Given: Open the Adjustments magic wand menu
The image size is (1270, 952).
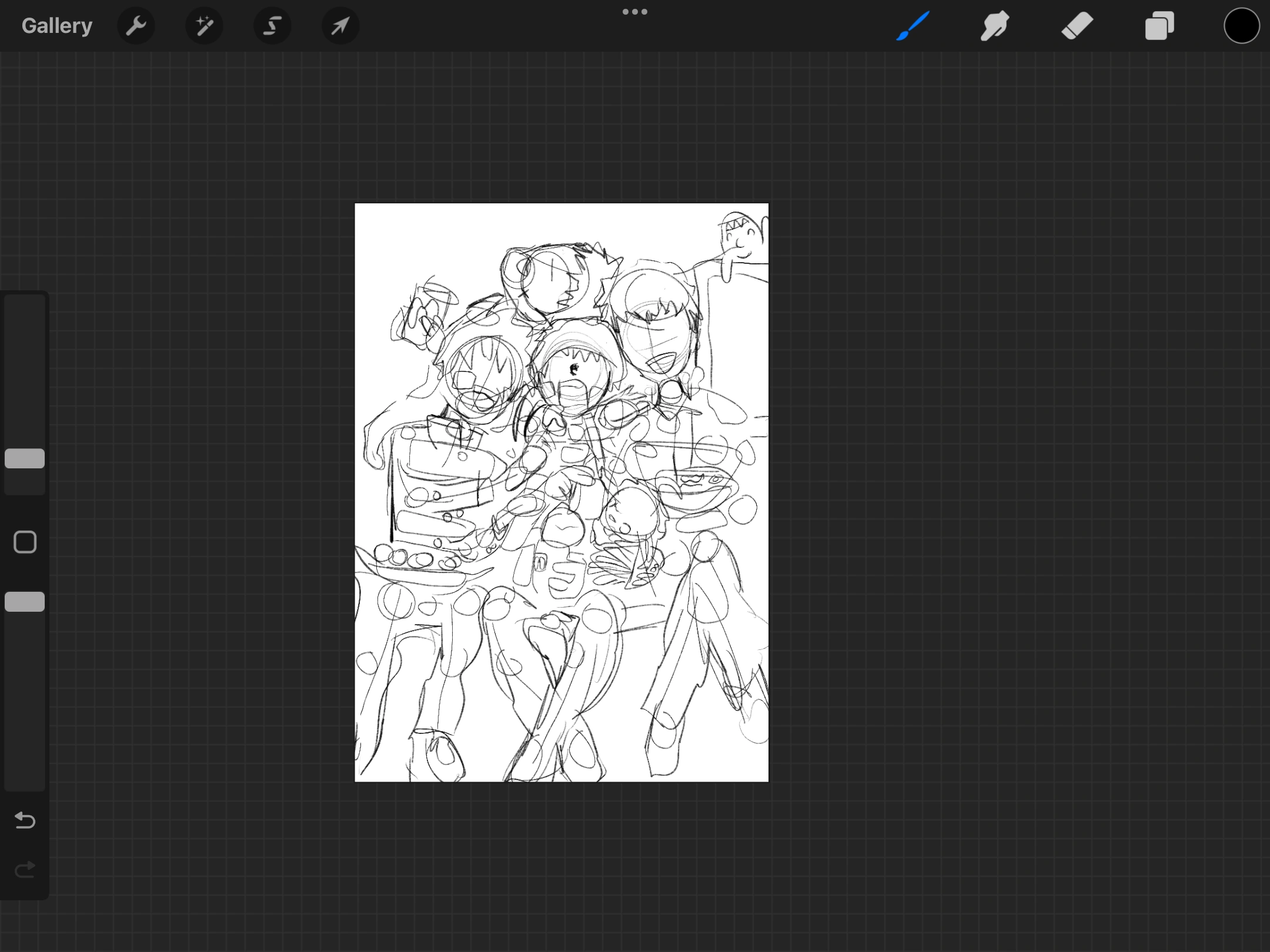Looking at the screenshot, I should pos(204,26).
